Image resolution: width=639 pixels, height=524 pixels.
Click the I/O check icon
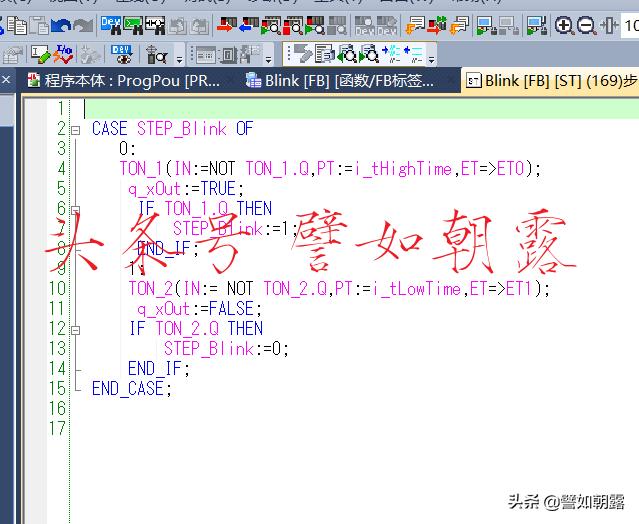64,54
